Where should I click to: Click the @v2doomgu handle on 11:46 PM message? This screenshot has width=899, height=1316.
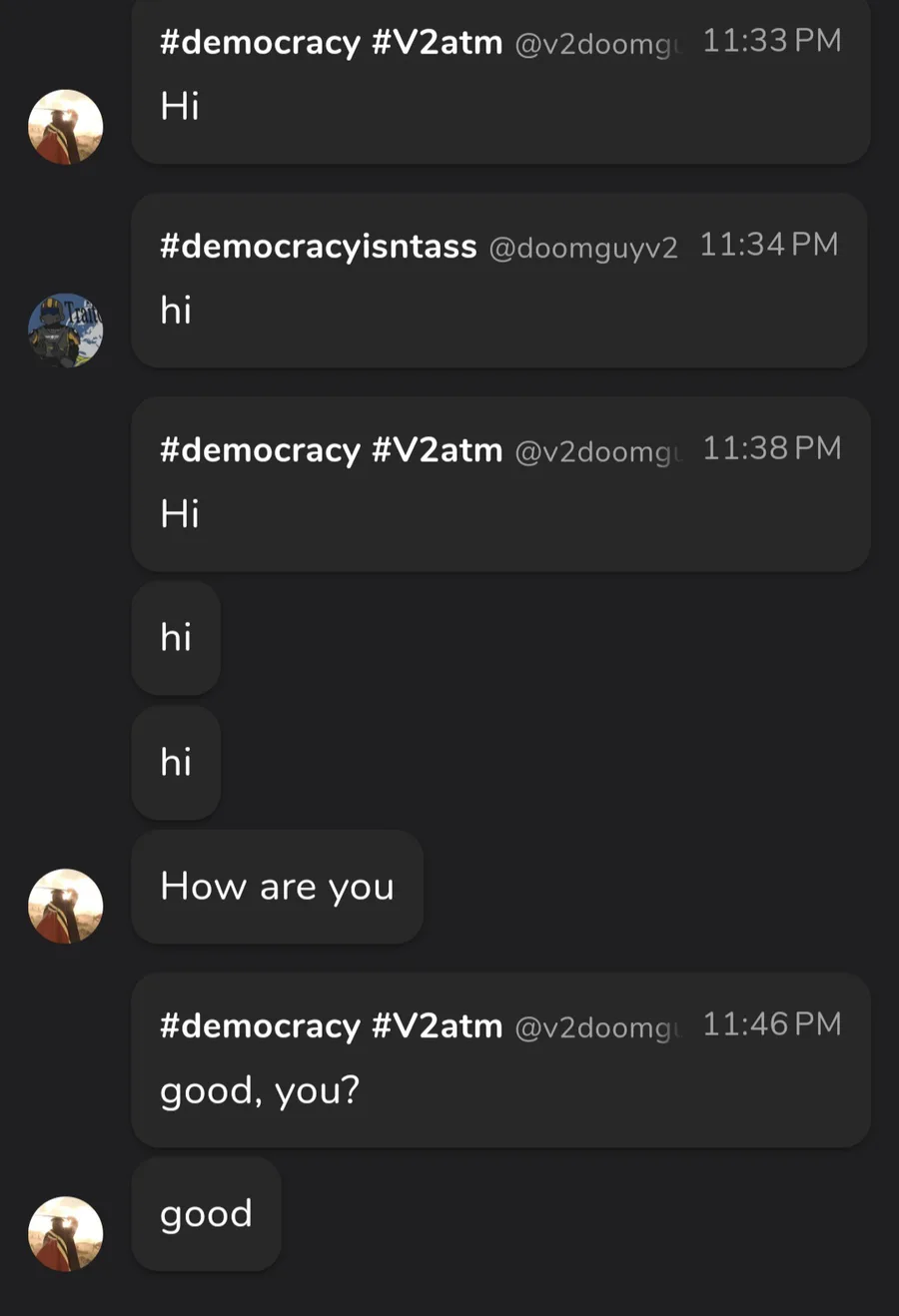pyautogui.click(x=597, y=1027)
